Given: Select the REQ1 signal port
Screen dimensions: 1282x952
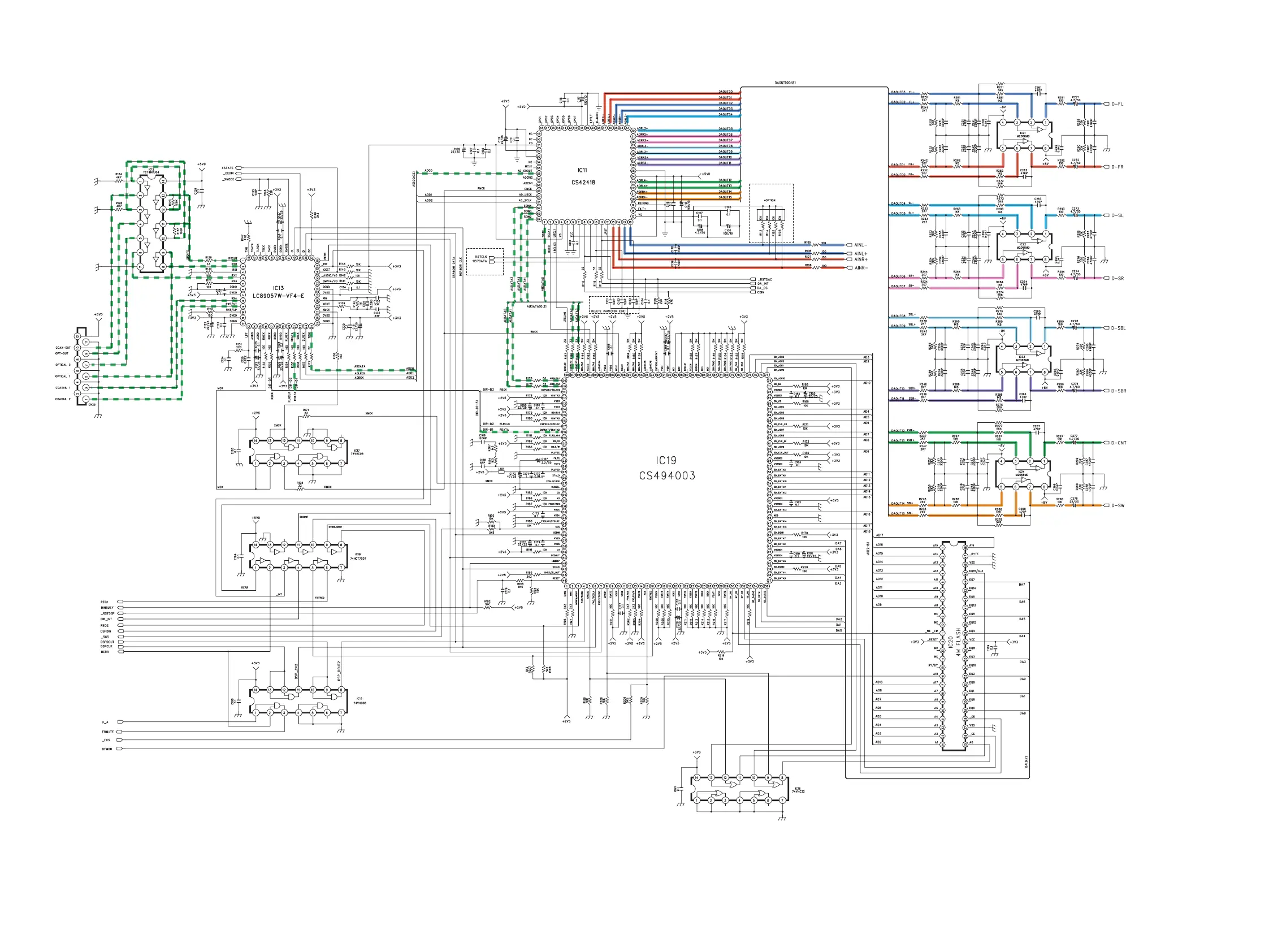Looking at the screenshot, I should click(x=120, y=602).
